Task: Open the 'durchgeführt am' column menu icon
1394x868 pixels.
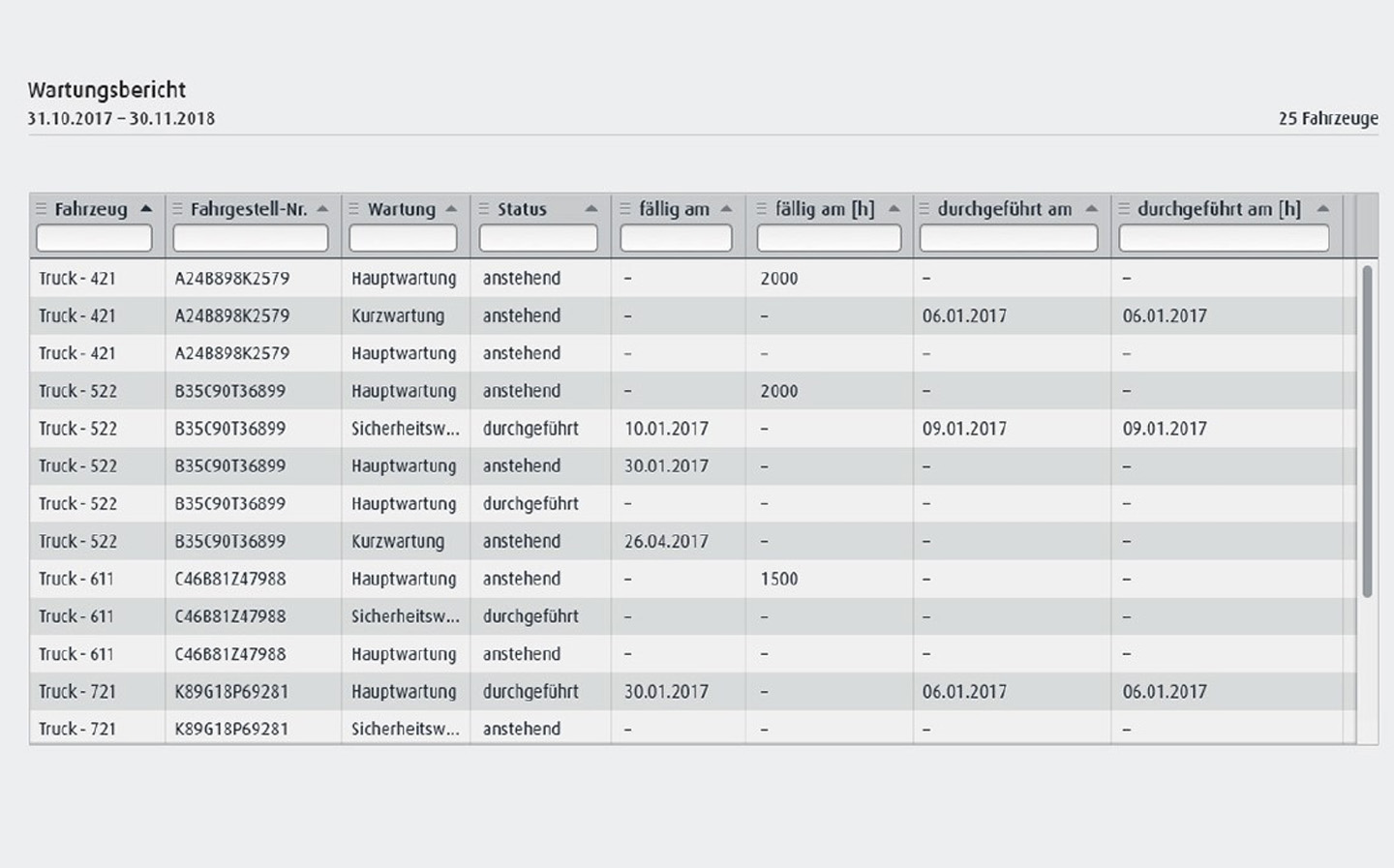Action: point(925,209)
